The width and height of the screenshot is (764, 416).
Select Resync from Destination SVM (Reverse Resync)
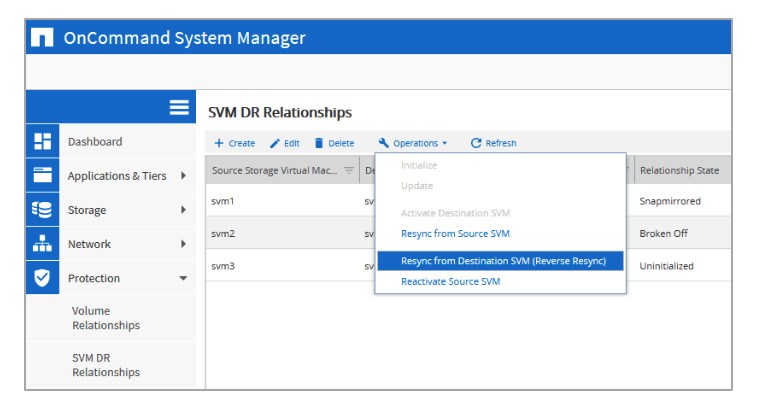pyautogui.click(x=502, y=260)
